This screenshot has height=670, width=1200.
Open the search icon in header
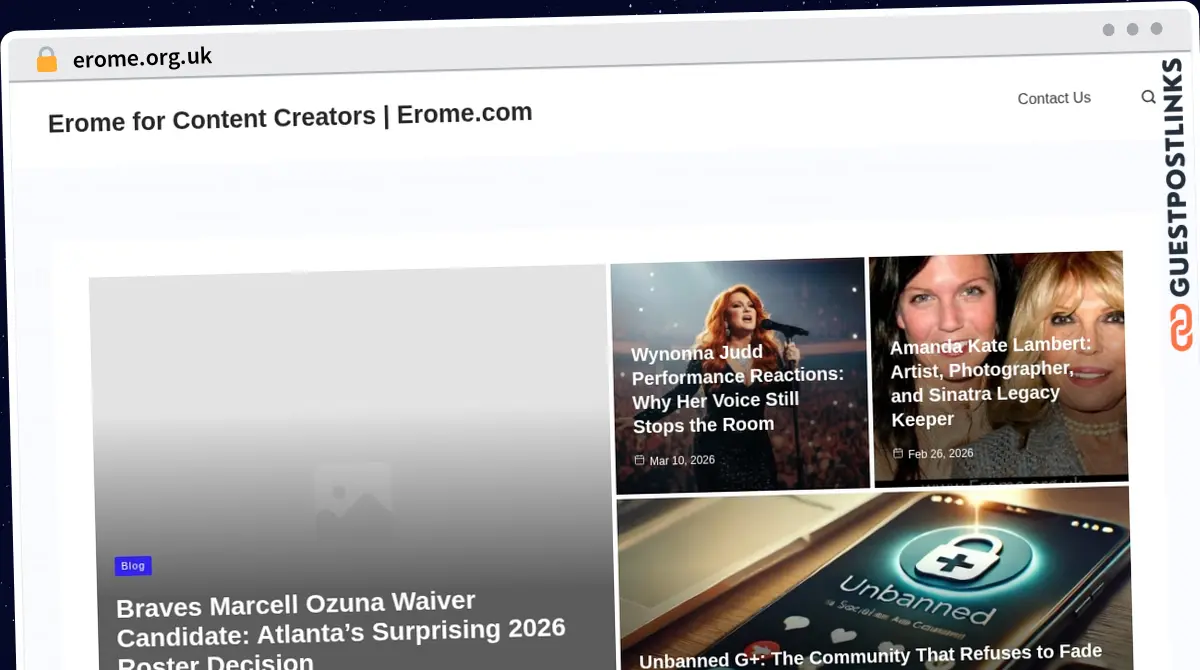tap(1148, 97)
